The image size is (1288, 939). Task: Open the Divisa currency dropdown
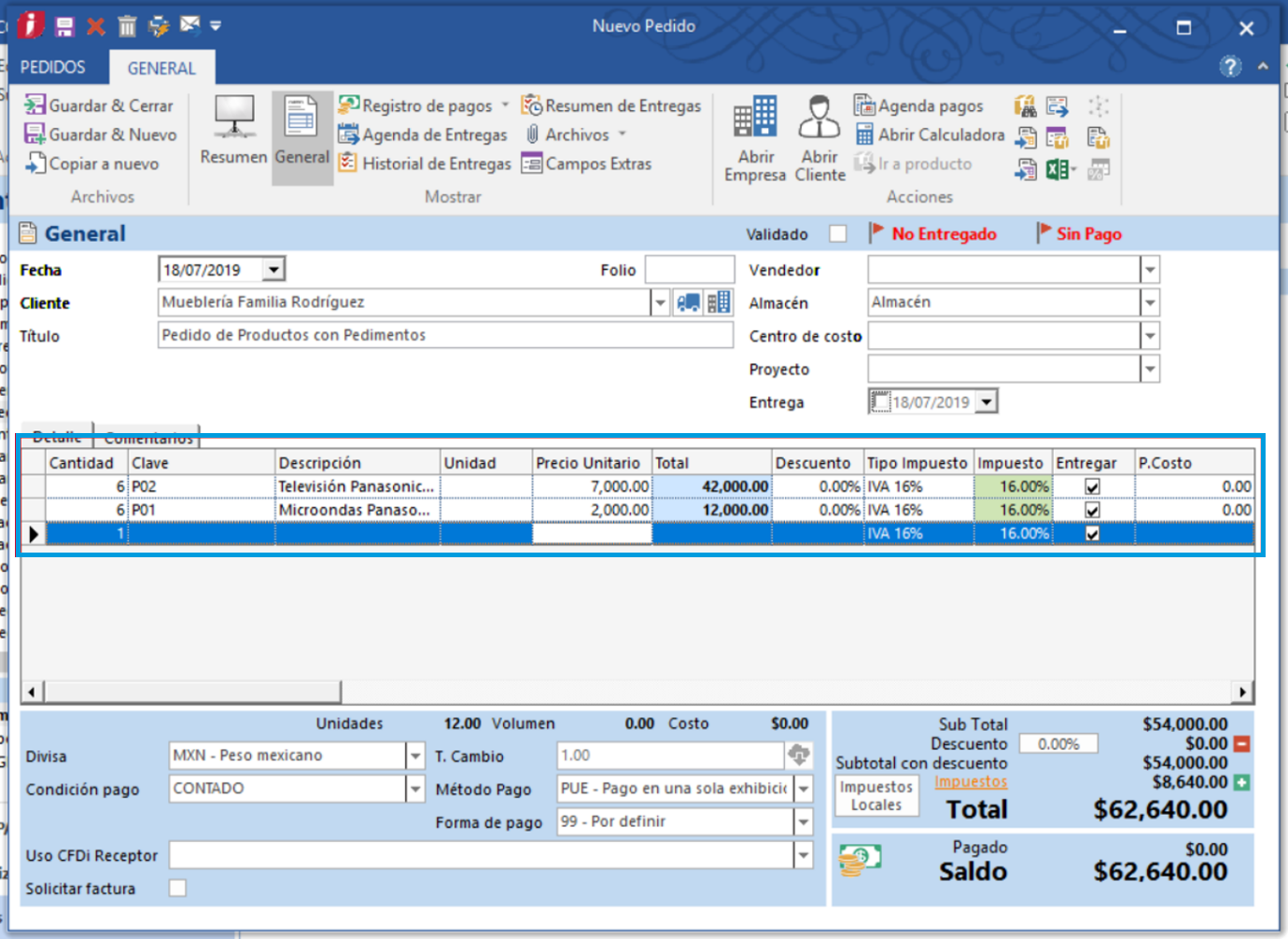(415, 756)
